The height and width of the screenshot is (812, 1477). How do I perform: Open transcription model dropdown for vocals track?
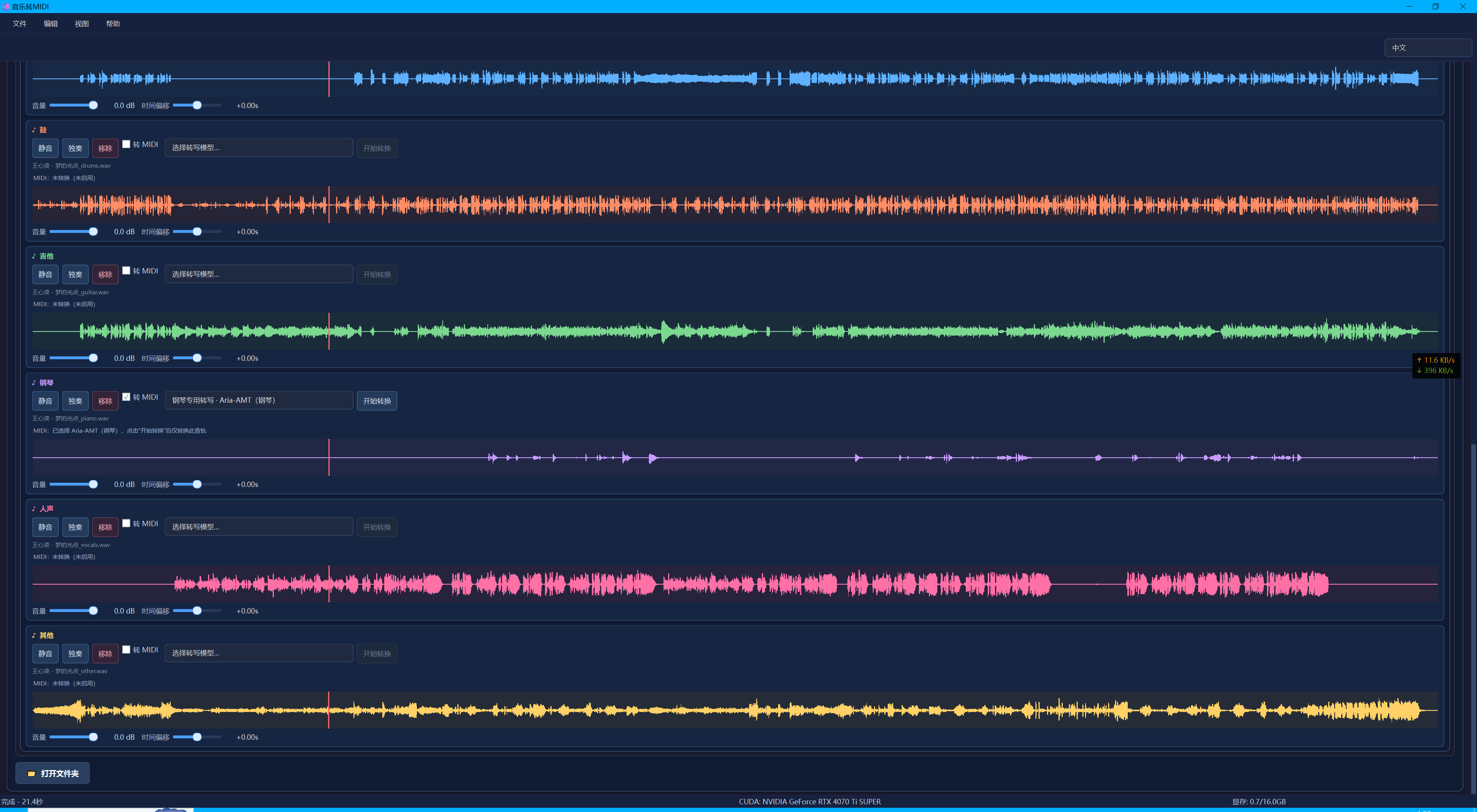[x=259, y=527]
